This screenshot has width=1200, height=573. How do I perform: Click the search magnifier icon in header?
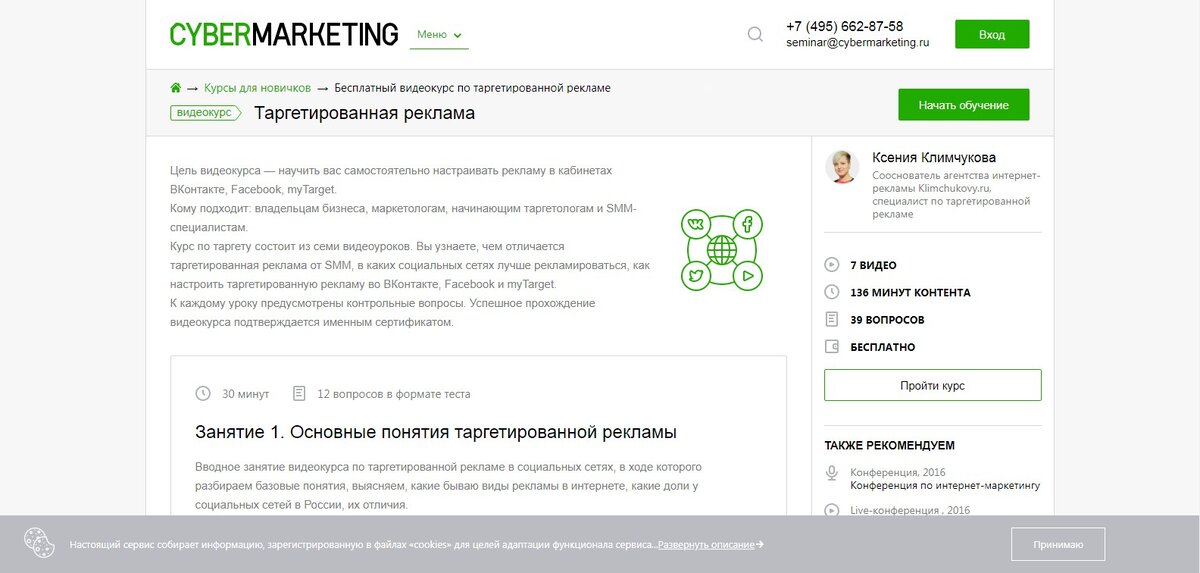[755, 35]
